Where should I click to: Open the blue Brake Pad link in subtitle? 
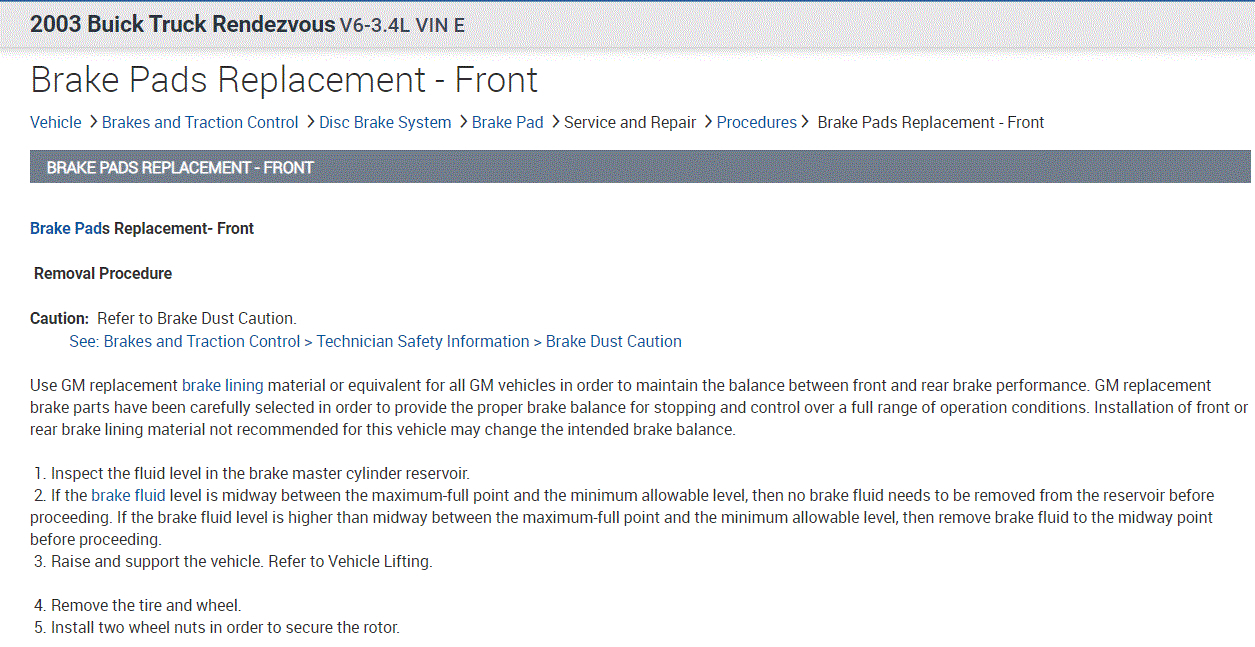(65, 228)
